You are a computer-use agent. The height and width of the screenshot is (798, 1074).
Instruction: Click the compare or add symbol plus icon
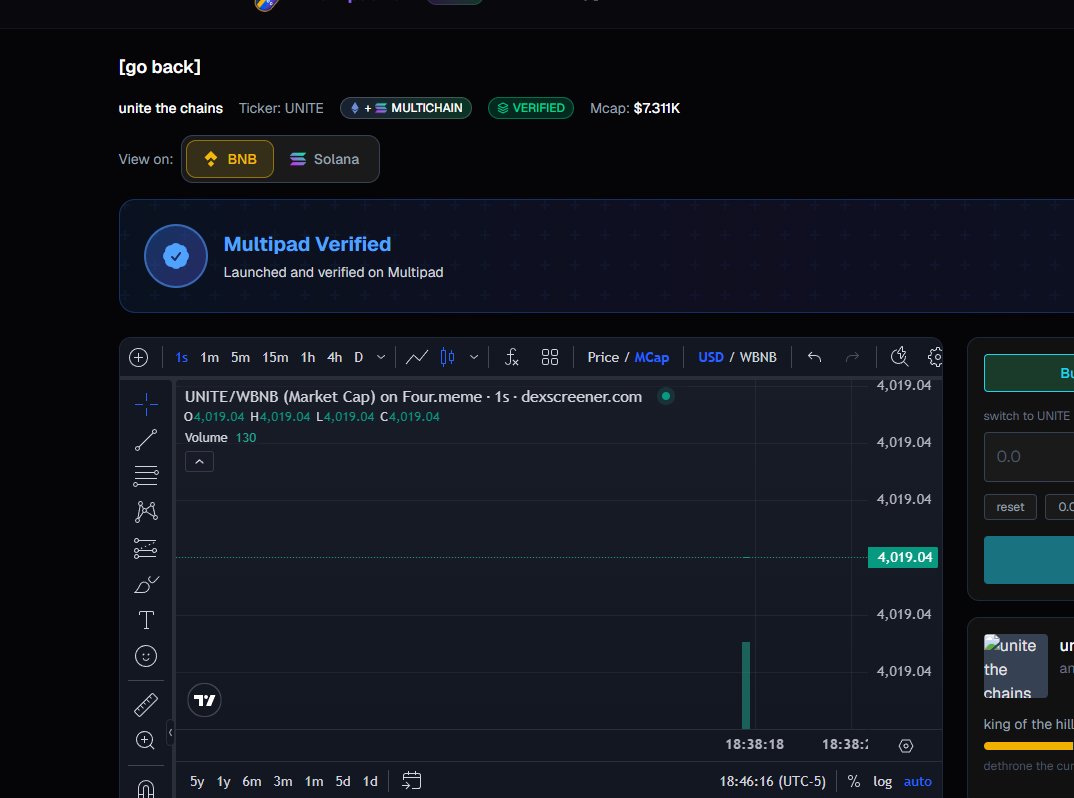click(138, 358)
